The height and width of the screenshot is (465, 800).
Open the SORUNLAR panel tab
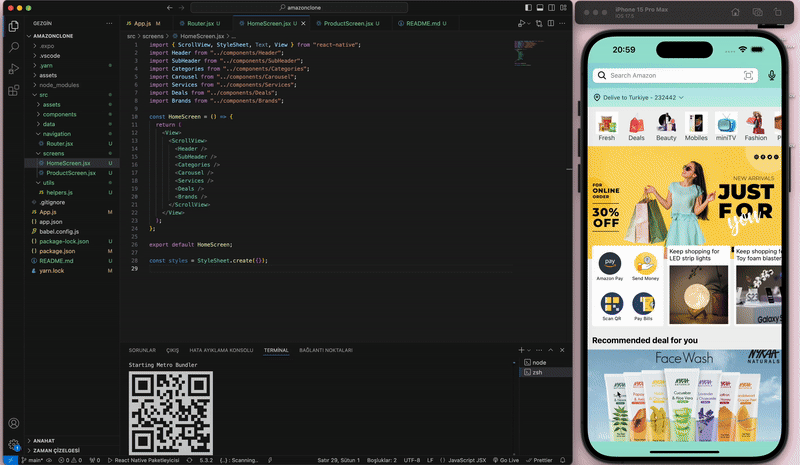pos(142,350)
